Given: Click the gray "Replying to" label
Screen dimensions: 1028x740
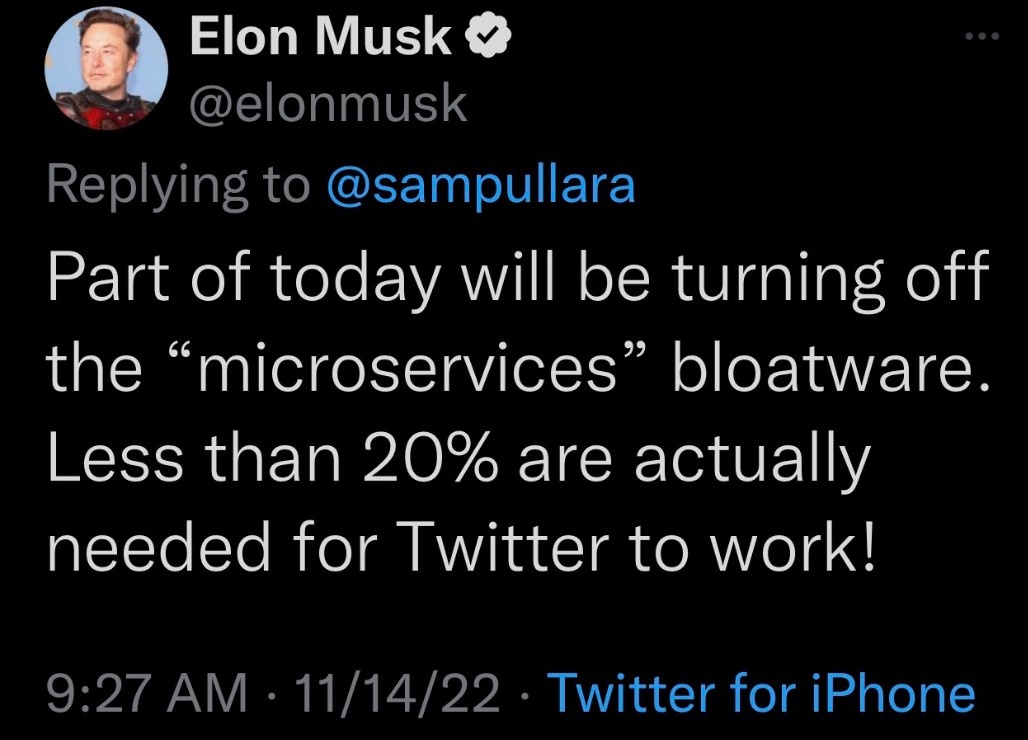Looking at the screenshot, I should pos(179,186).
